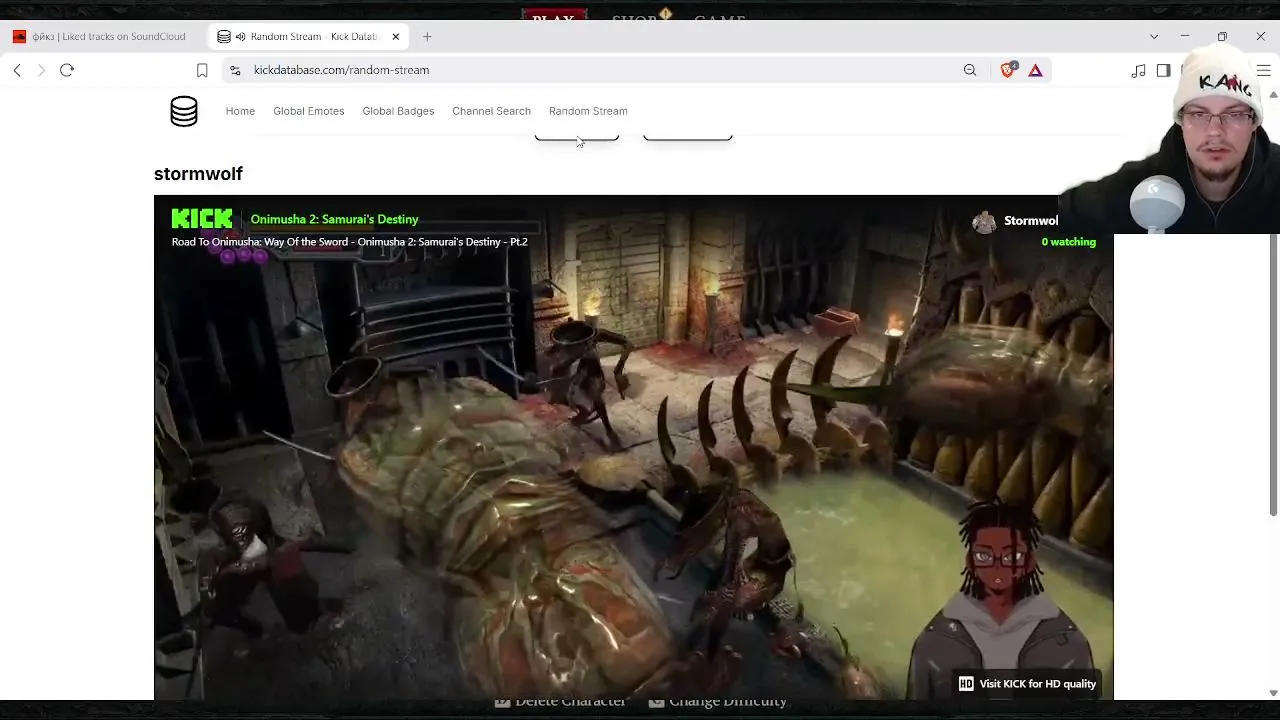Open the Brave Rewards triangle icon
This screenshot has height=720, width=1280.
pyautogui.click(x=1035, y=70)
